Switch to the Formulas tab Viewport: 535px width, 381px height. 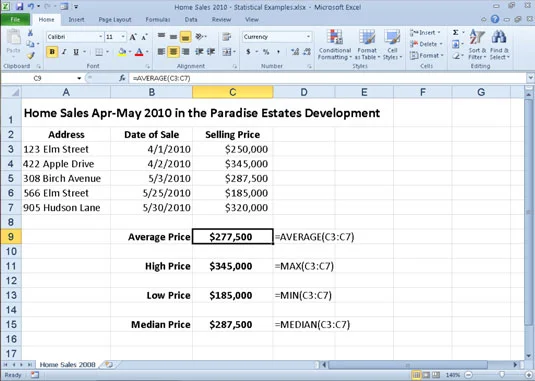click(158, 19)
